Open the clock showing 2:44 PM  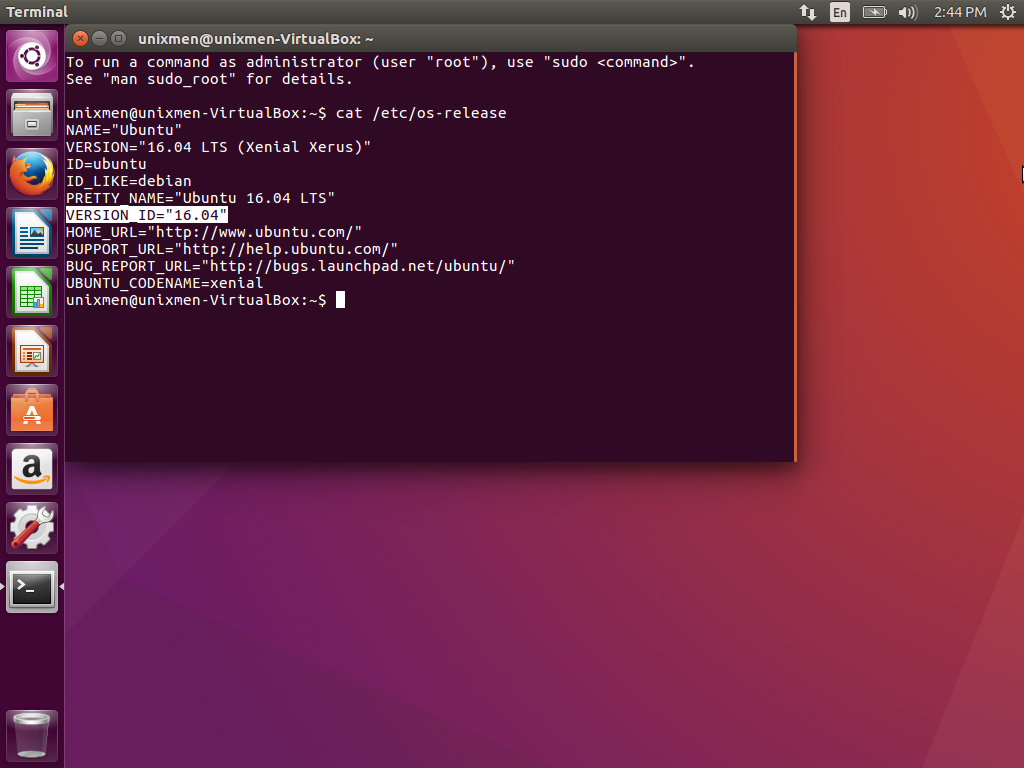[960, 12]
